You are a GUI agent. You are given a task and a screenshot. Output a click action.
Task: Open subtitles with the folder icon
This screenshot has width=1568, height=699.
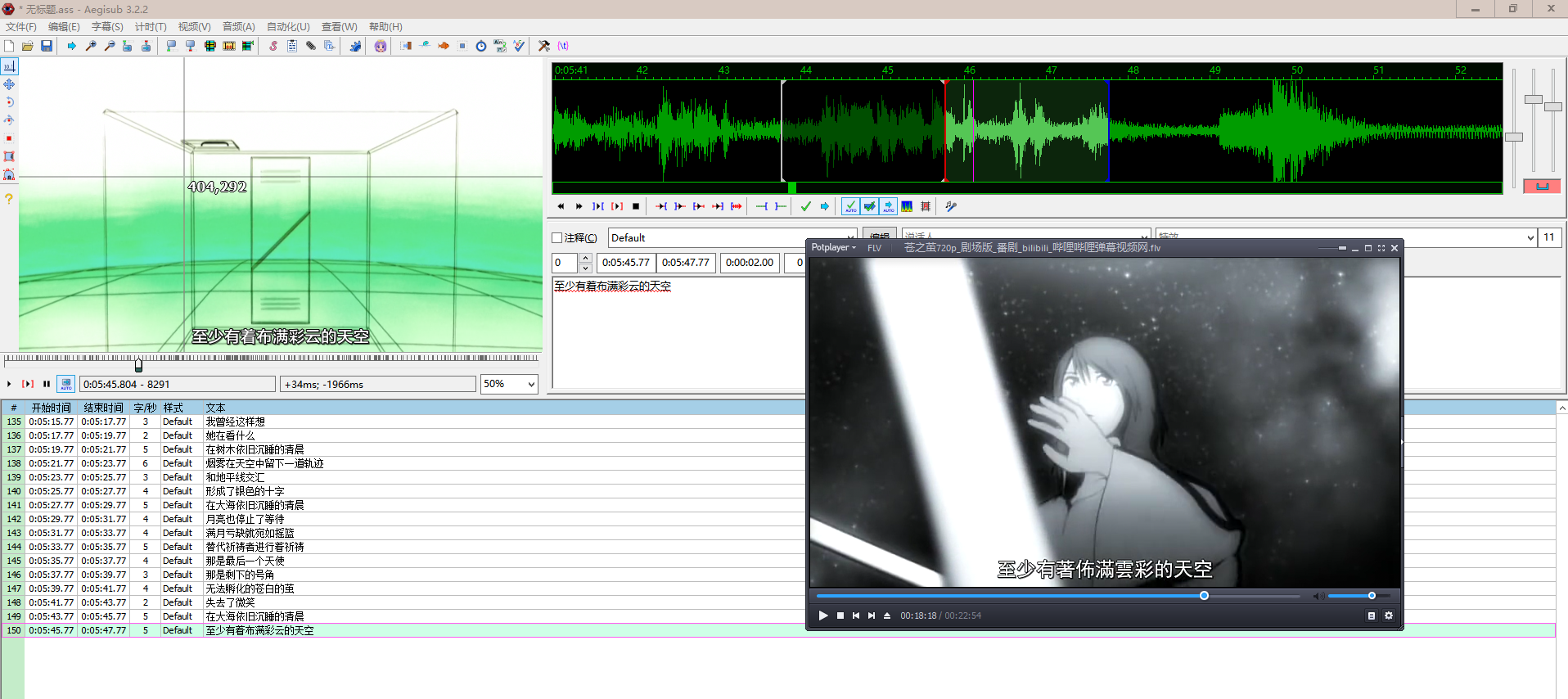pos(28,46)
